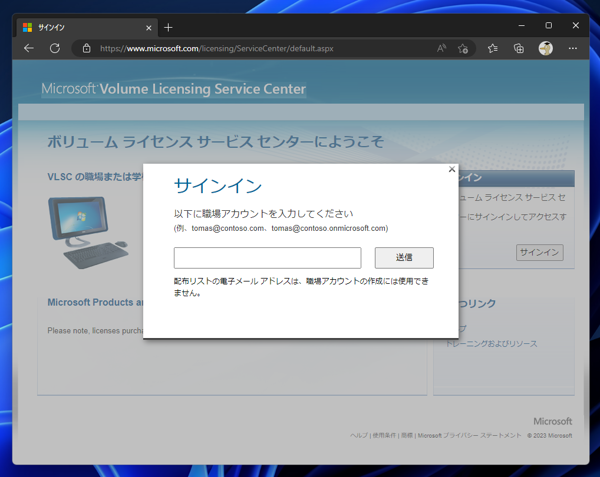Click the ボリューム ライセンス サービス センターにようこそ heading
Image resolution: width=600 pixels, height=477 pixels.
215,142
